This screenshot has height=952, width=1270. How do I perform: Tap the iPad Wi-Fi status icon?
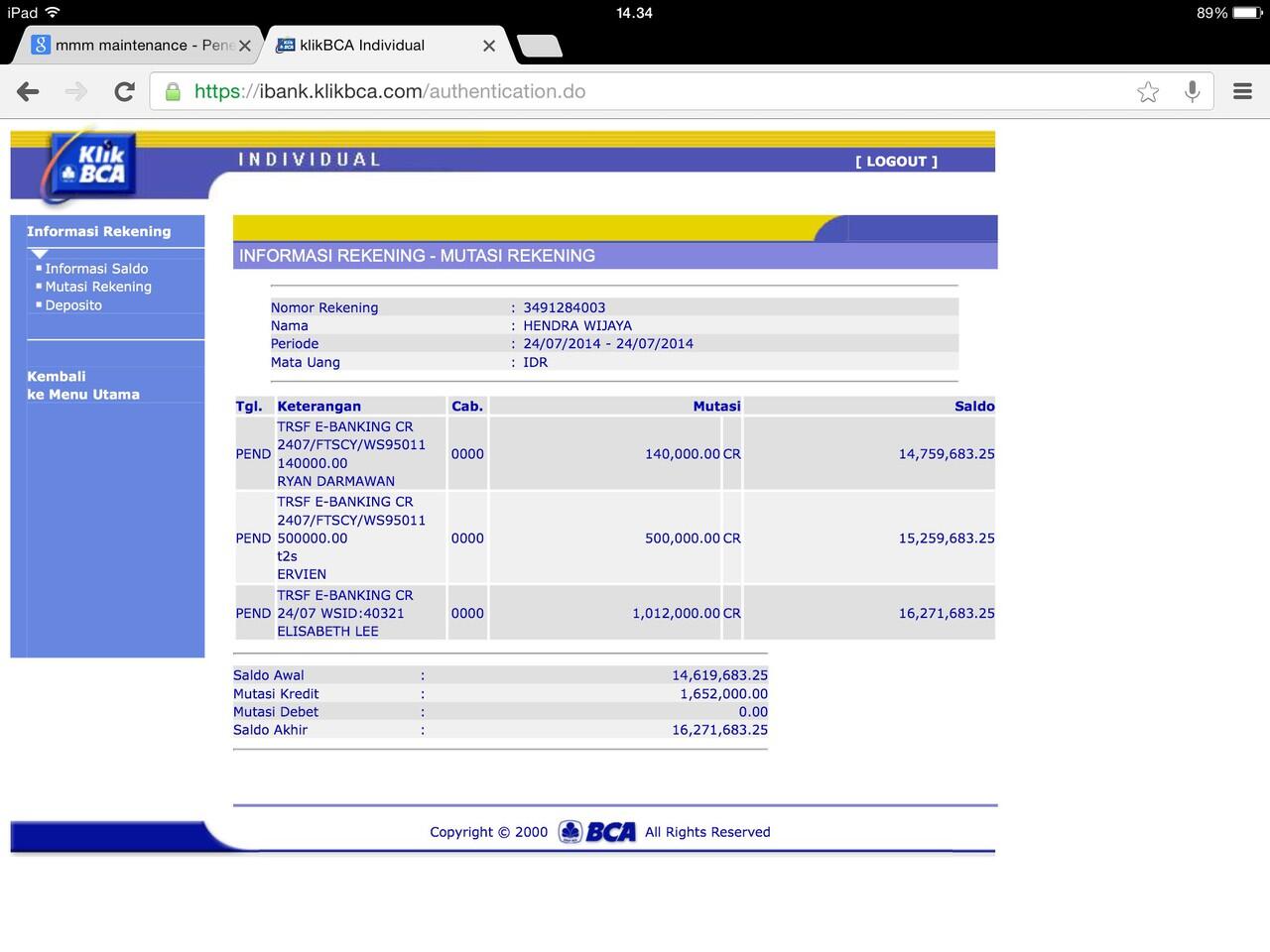53,13
